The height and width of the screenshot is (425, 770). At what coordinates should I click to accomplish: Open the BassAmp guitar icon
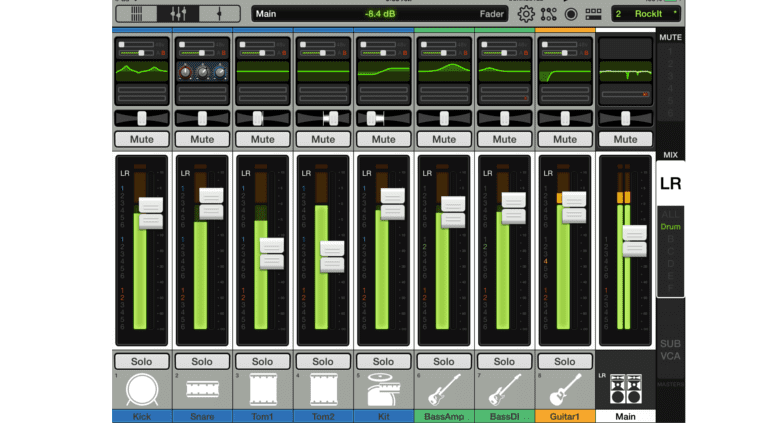(x=444, y=390)
